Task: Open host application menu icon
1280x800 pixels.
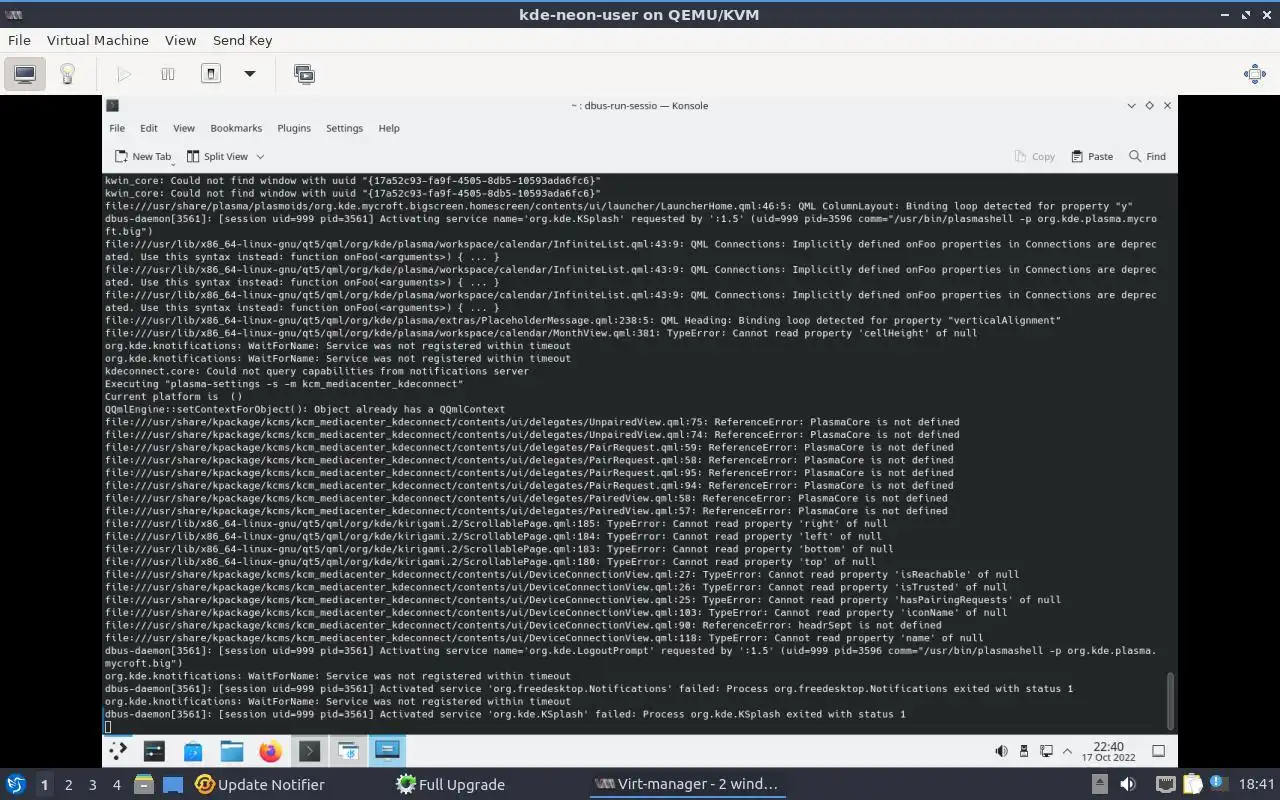Action: click(x=15, y=785)
